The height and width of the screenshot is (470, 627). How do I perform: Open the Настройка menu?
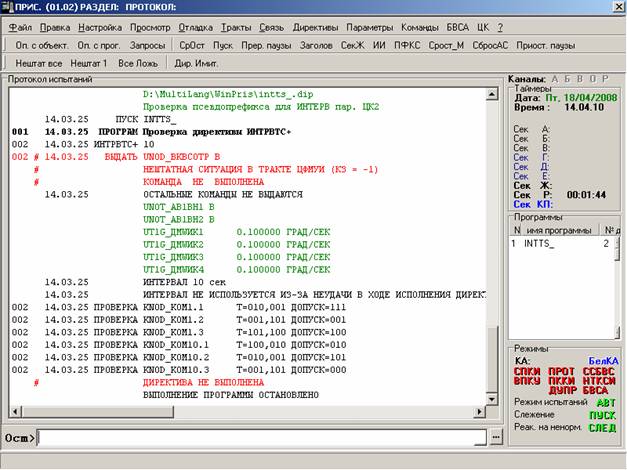click(100, 28)
